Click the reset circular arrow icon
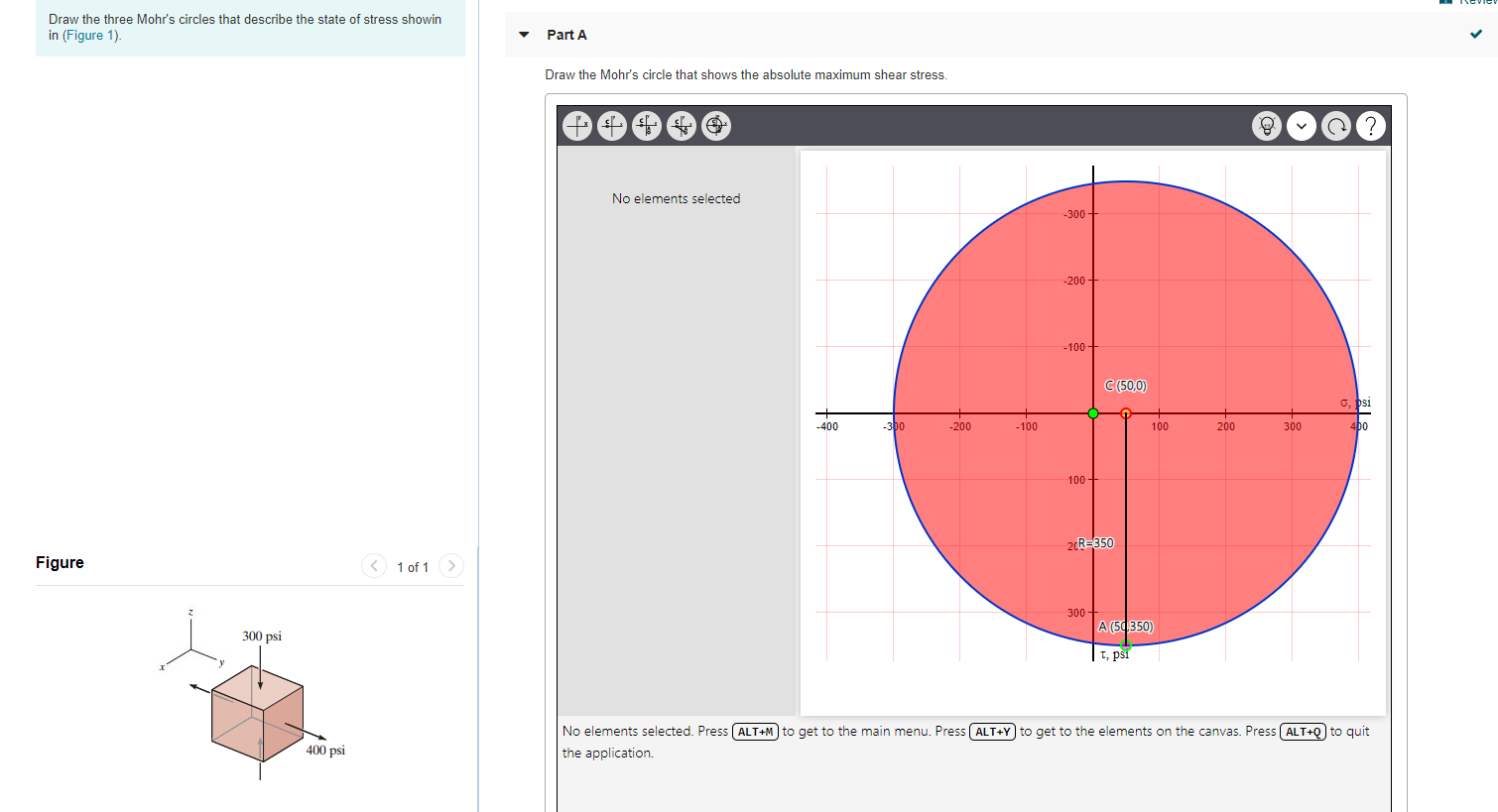 [1336, 126]
